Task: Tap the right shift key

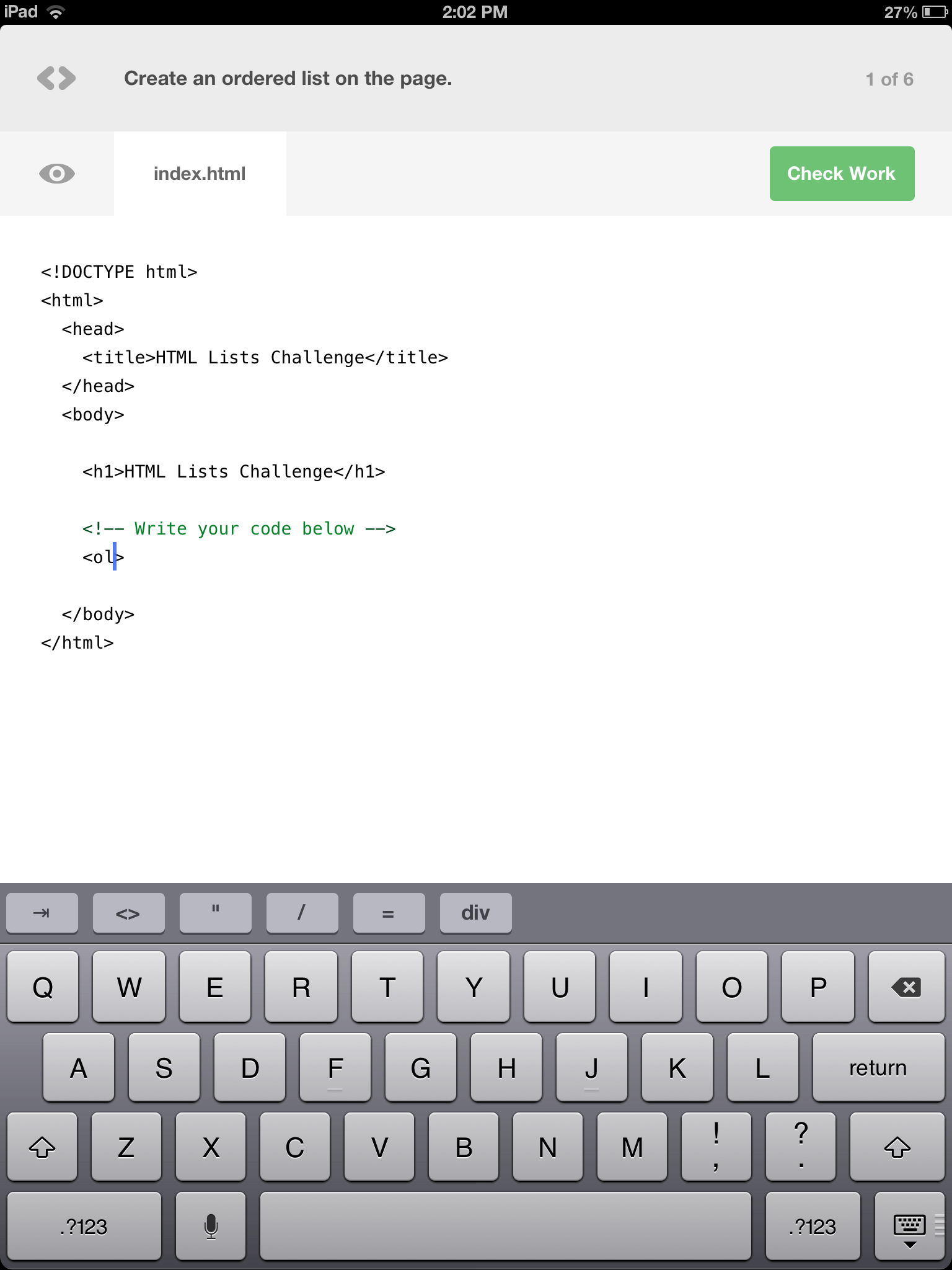Action: click(x=897, y=1147)
